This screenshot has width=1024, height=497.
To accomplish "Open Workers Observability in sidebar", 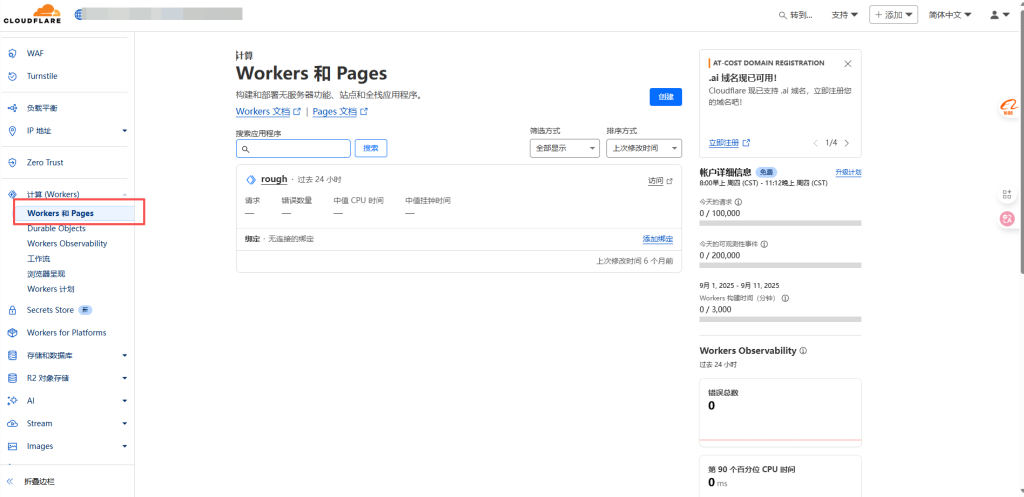I will tap(67, 244).
